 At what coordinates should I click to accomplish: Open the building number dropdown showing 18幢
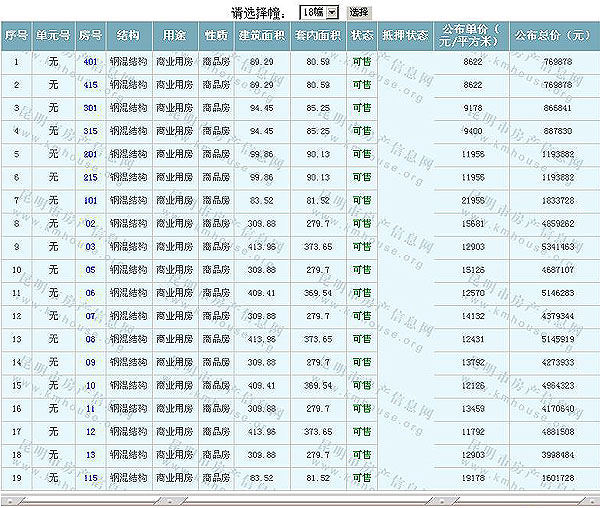click(x=319, y=12)
